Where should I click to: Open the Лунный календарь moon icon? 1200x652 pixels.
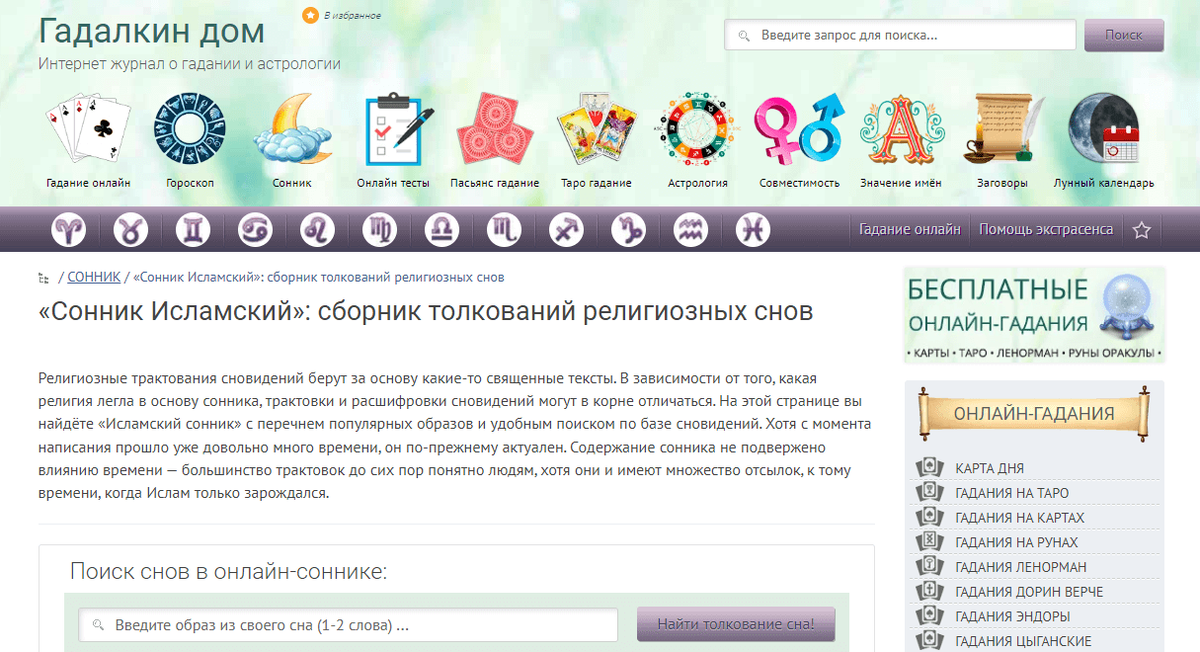click(x=1104, y=130)
